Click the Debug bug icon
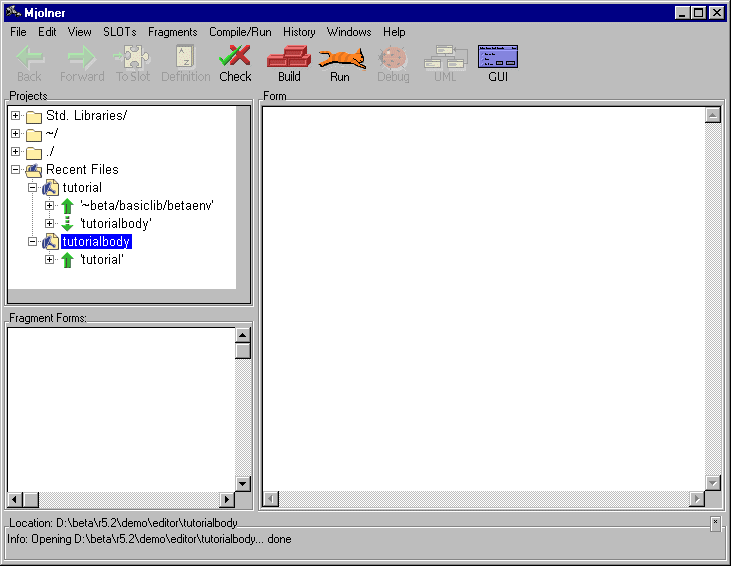 pos(393,58)
